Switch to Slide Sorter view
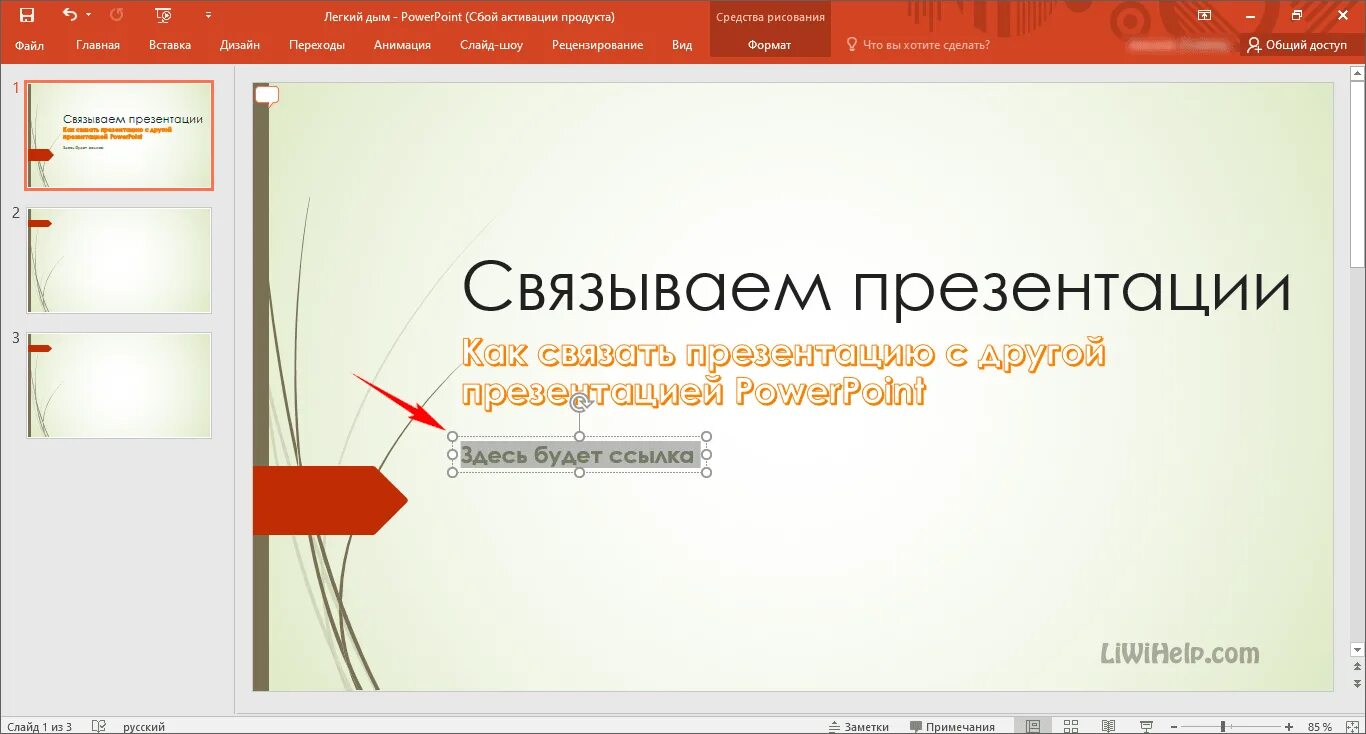 click(1071, 726)
